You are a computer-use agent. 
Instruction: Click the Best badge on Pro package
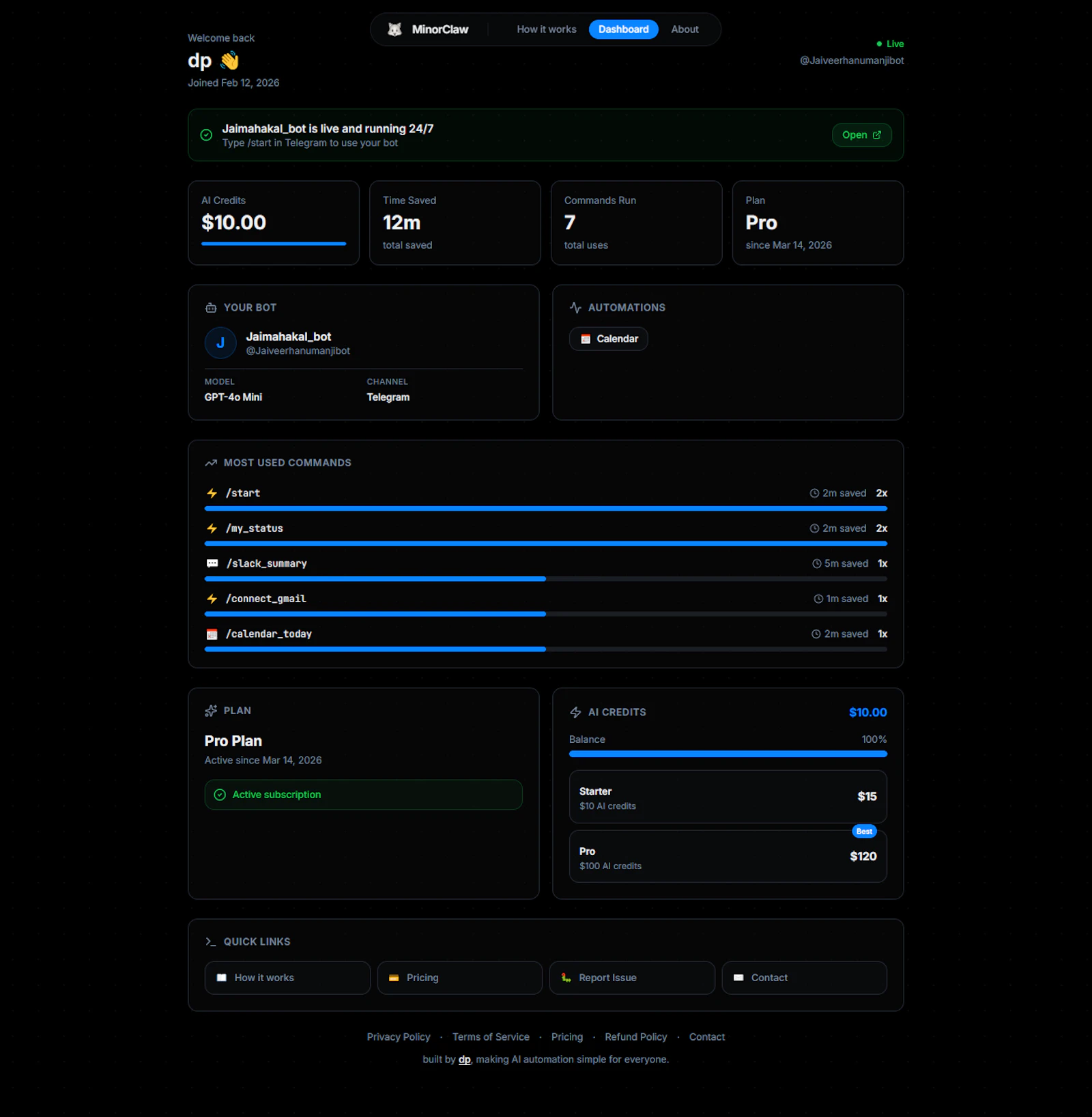point(864,832)
